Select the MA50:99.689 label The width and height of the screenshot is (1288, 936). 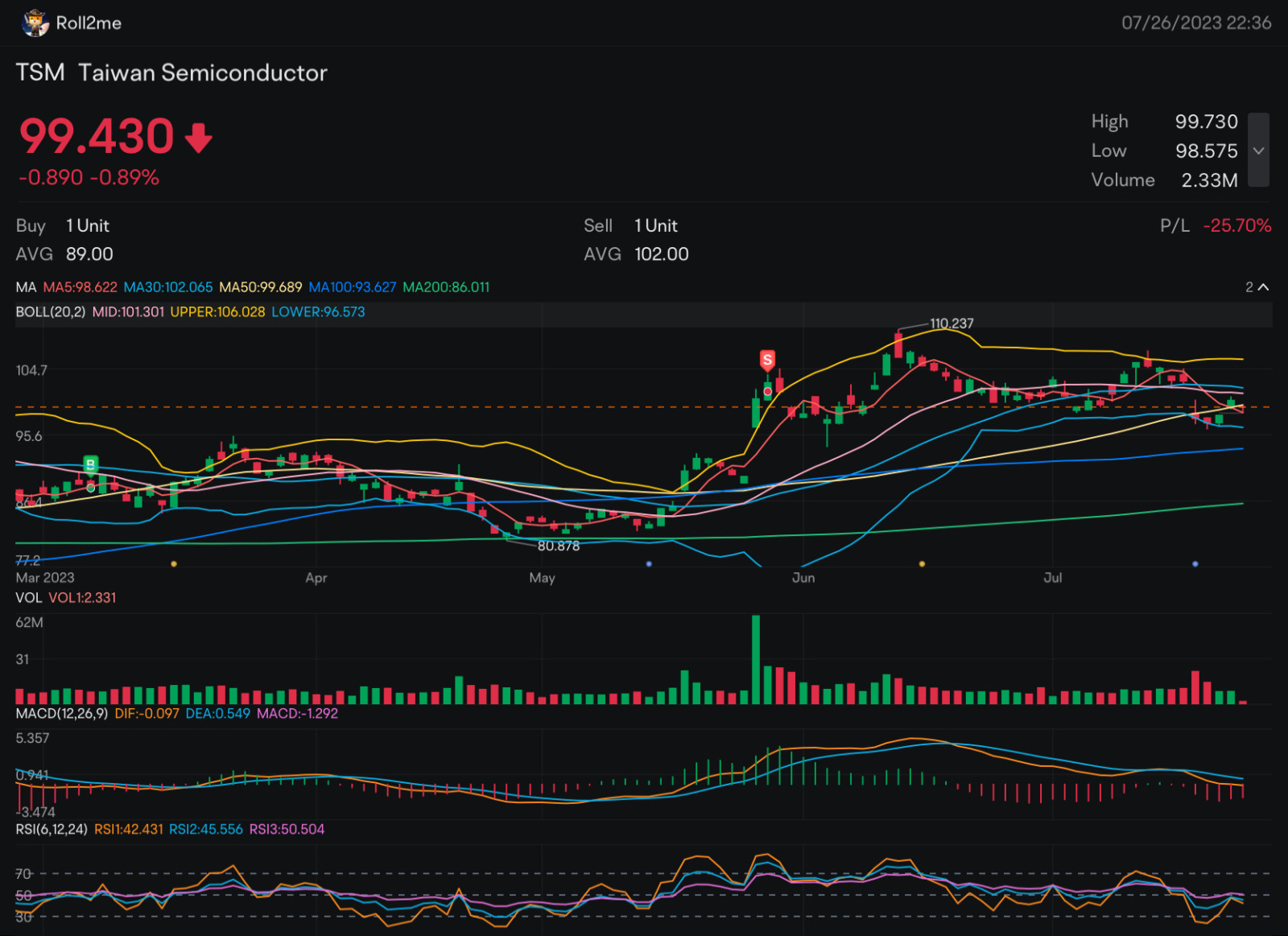261,287
